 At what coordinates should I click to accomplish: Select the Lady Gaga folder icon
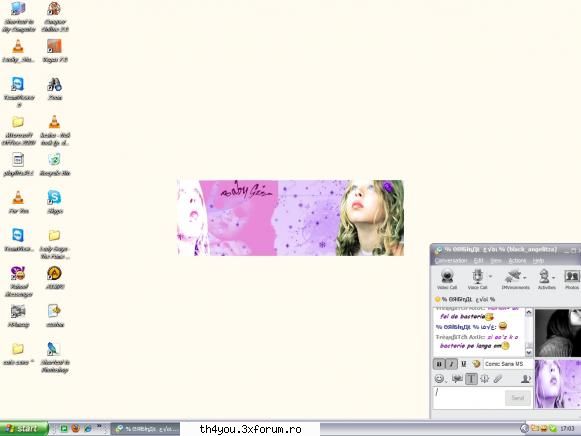54,244
